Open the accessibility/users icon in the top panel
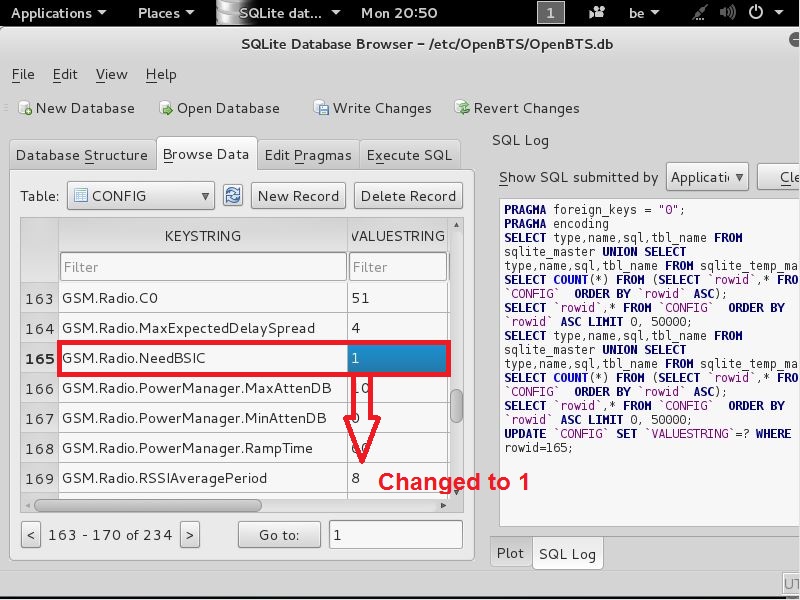The width and height of the screenshot is (800, 600). click(597, 13)
